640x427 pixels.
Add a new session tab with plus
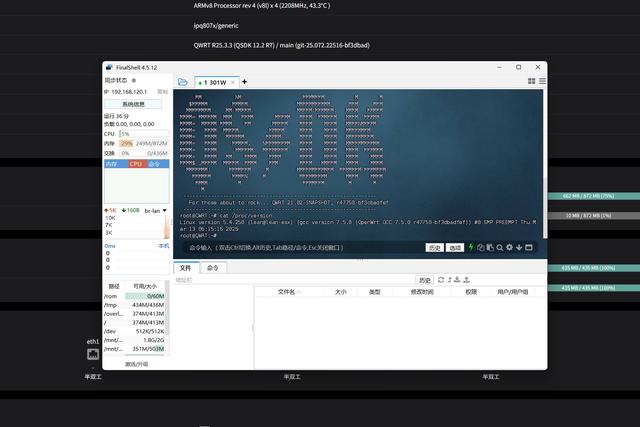[x=244, y=82]
